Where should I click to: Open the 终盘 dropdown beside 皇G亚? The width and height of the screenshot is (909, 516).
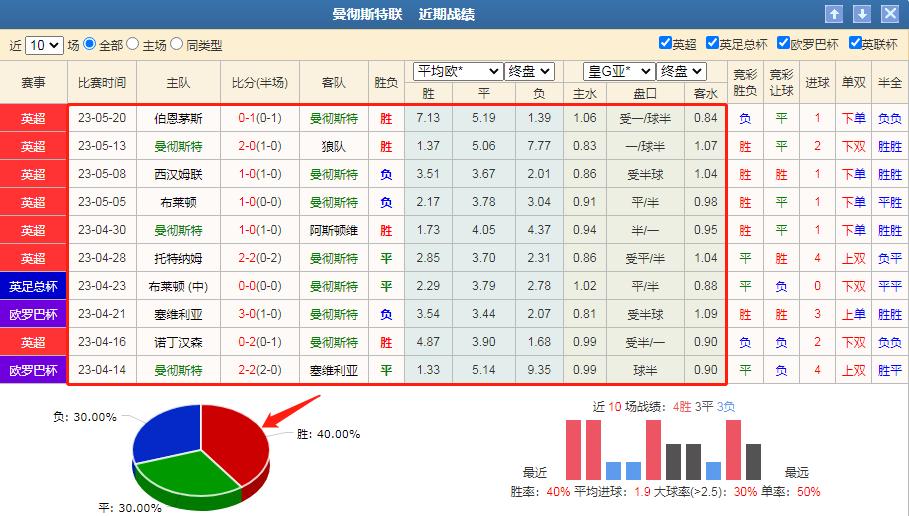tap(681, 71)
